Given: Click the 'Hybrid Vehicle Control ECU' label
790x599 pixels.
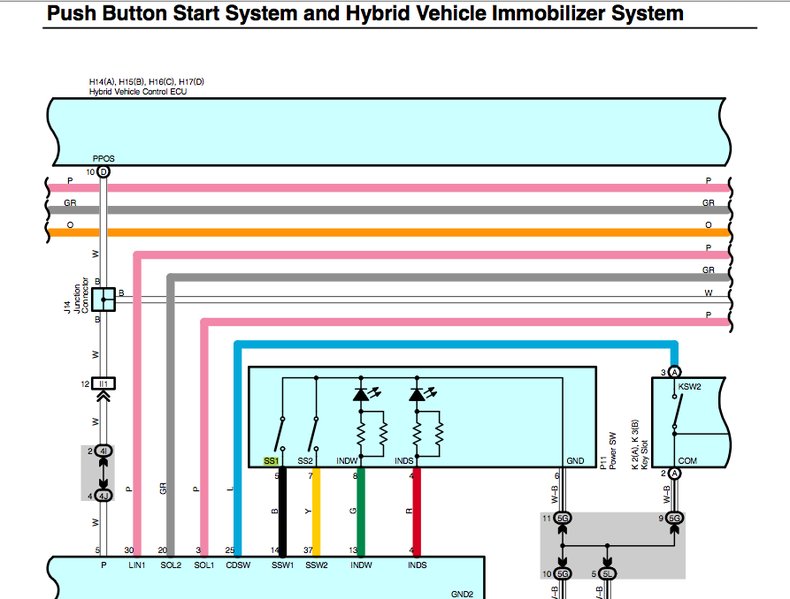Looking at the screenshot, I should pyautogui.click(x=138, y=92).
